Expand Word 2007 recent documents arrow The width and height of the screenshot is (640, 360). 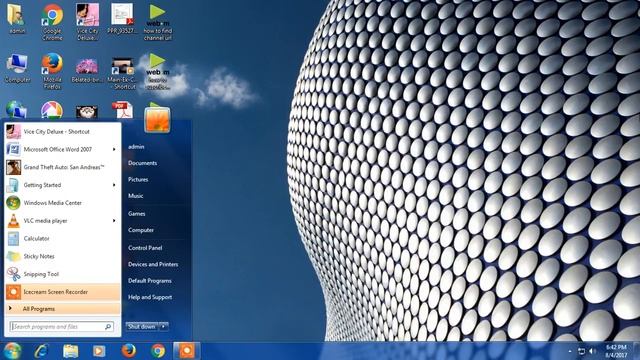coord(114,149)
